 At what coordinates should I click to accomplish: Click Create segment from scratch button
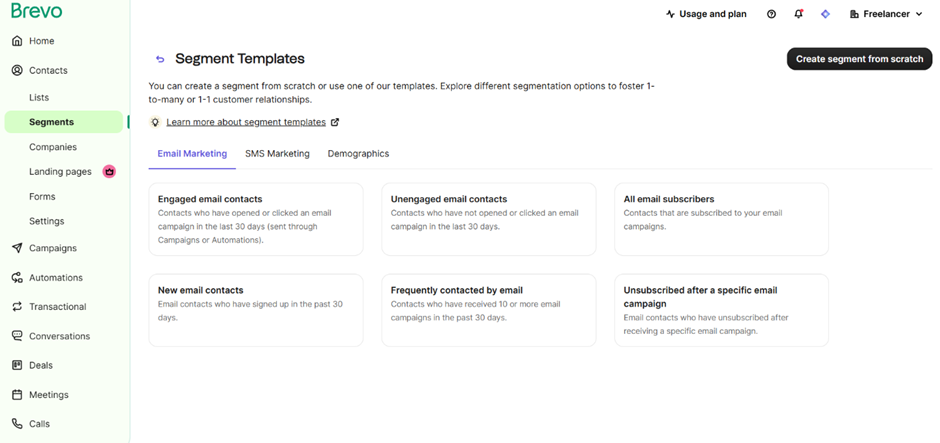click(x=859, y=59)
